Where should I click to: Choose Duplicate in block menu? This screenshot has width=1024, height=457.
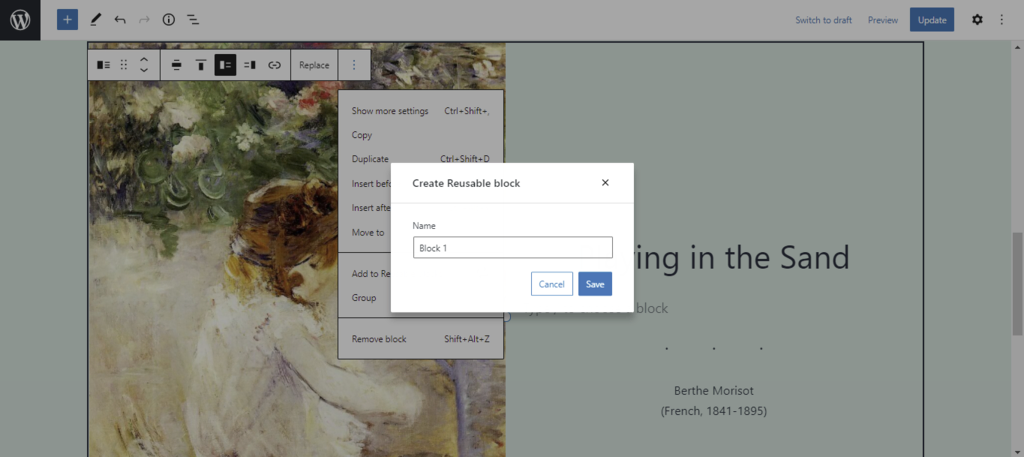coord(421,159)
